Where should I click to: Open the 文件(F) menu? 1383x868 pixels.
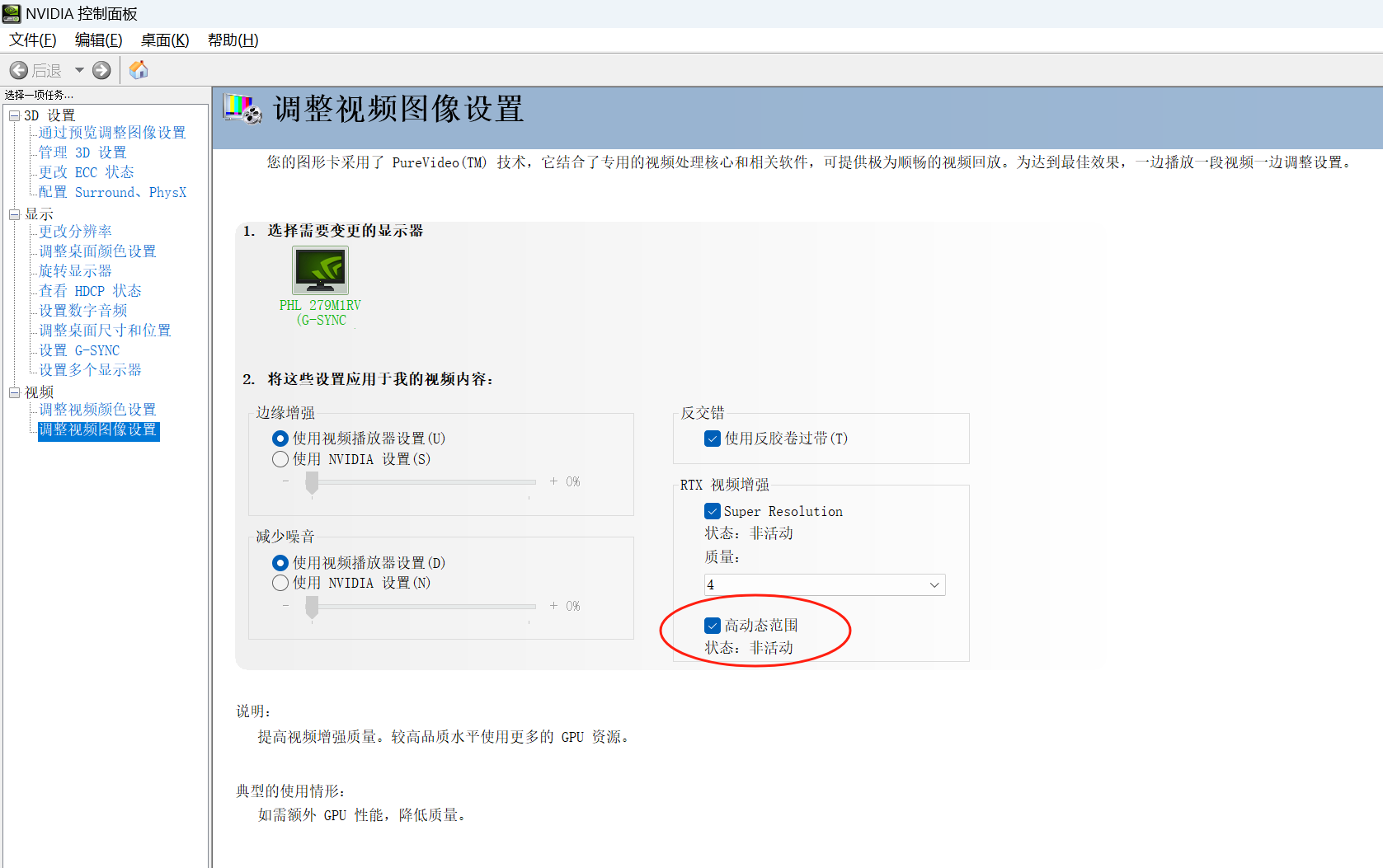(33, 40)
